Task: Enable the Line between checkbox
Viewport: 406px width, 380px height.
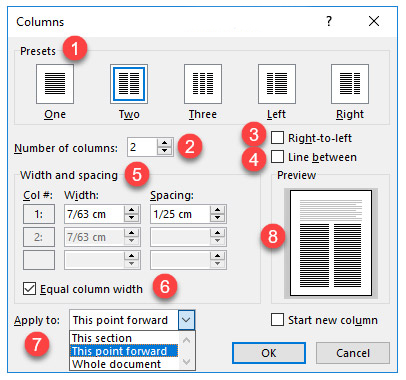Action: [x=277, y=157]
